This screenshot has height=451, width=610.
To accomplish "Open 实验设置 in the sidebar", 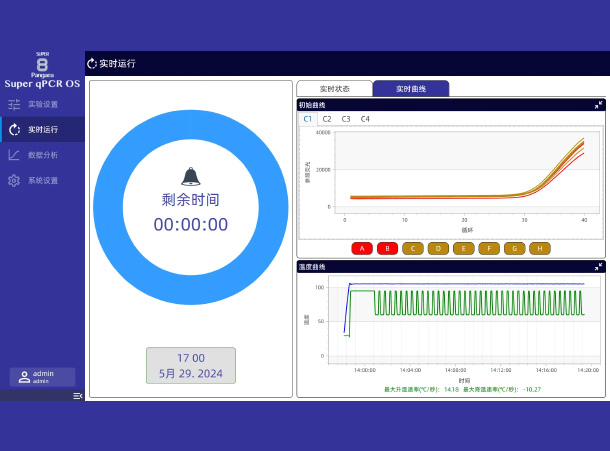I will point(42,104).
